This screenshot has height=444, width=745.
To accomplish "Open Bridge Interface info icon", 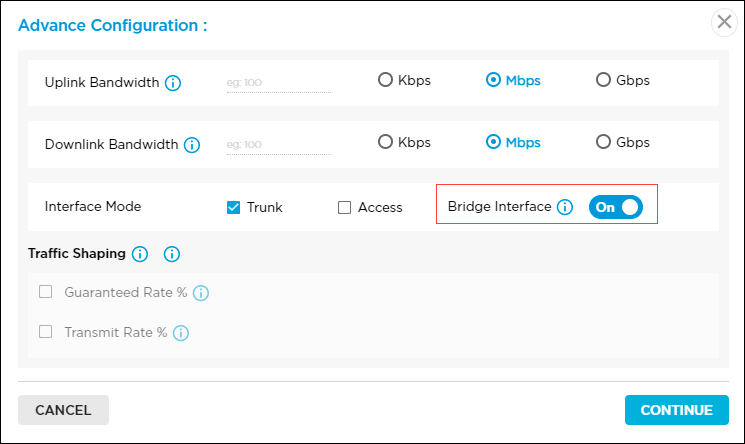I will (x=565, y=207).
